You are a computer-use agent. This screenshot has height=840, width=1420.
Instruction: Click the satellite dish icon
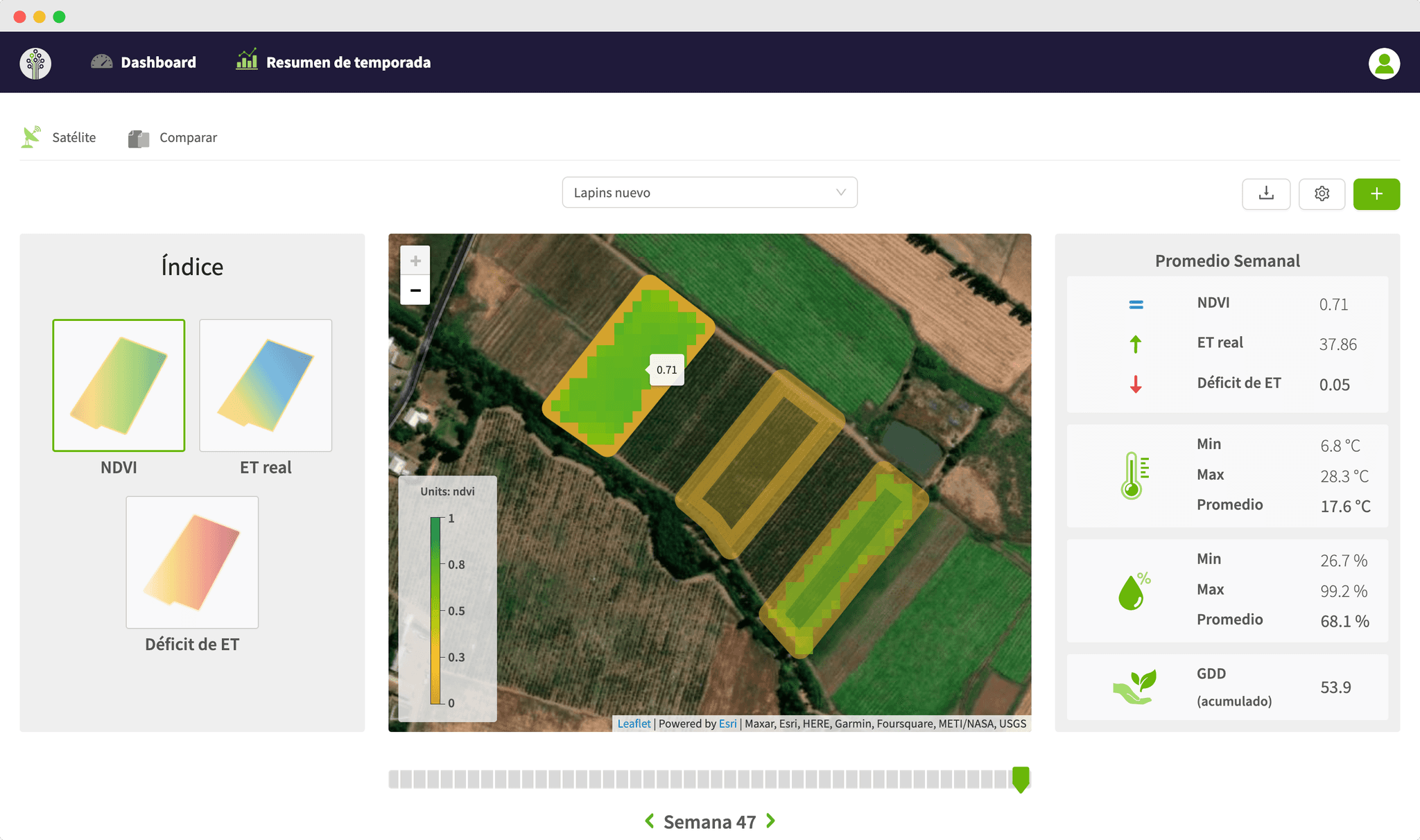[x=31, y=137]
